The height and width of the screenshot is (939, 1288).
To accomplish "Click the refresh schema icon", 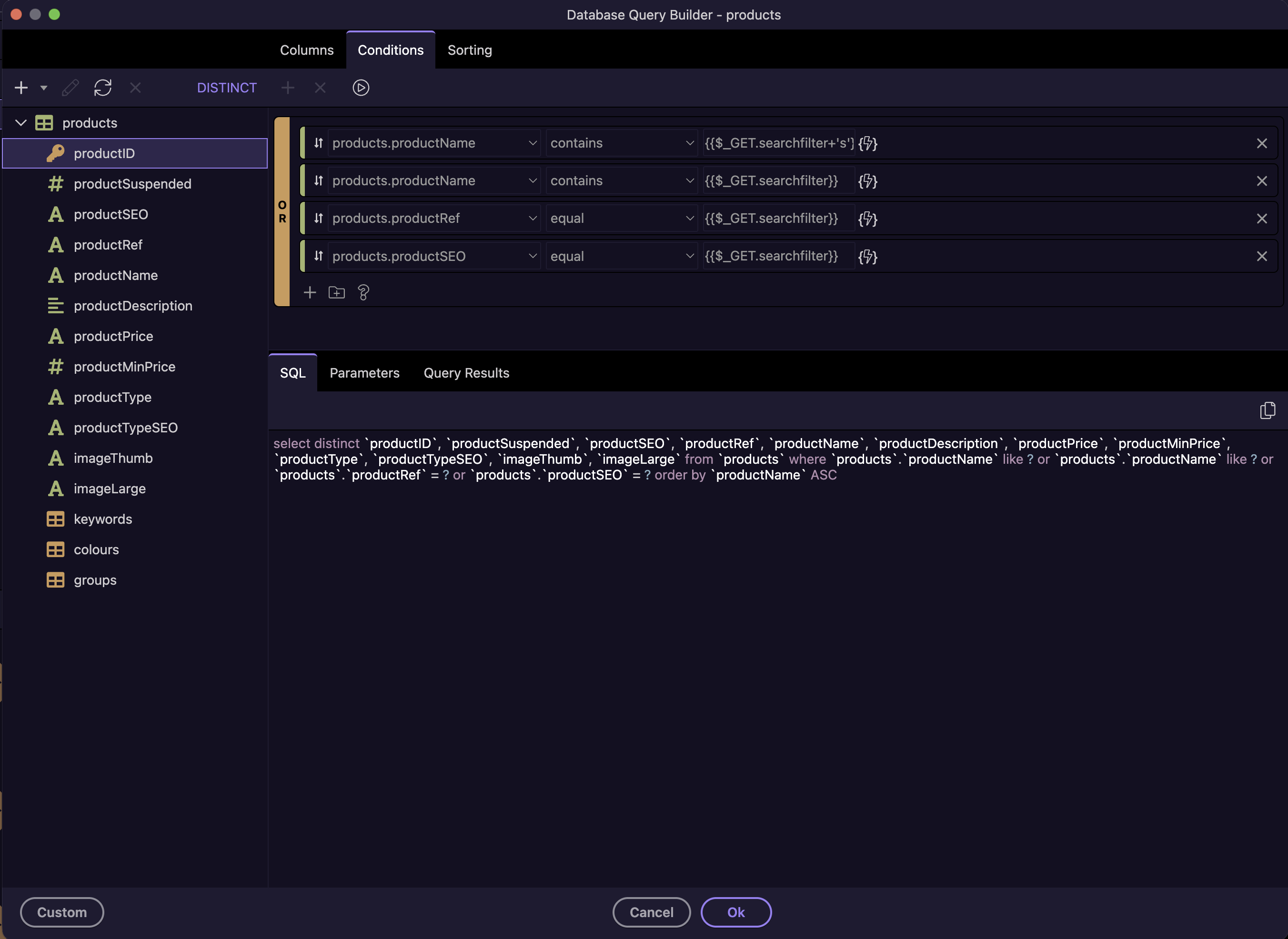I will pos(103,88).
